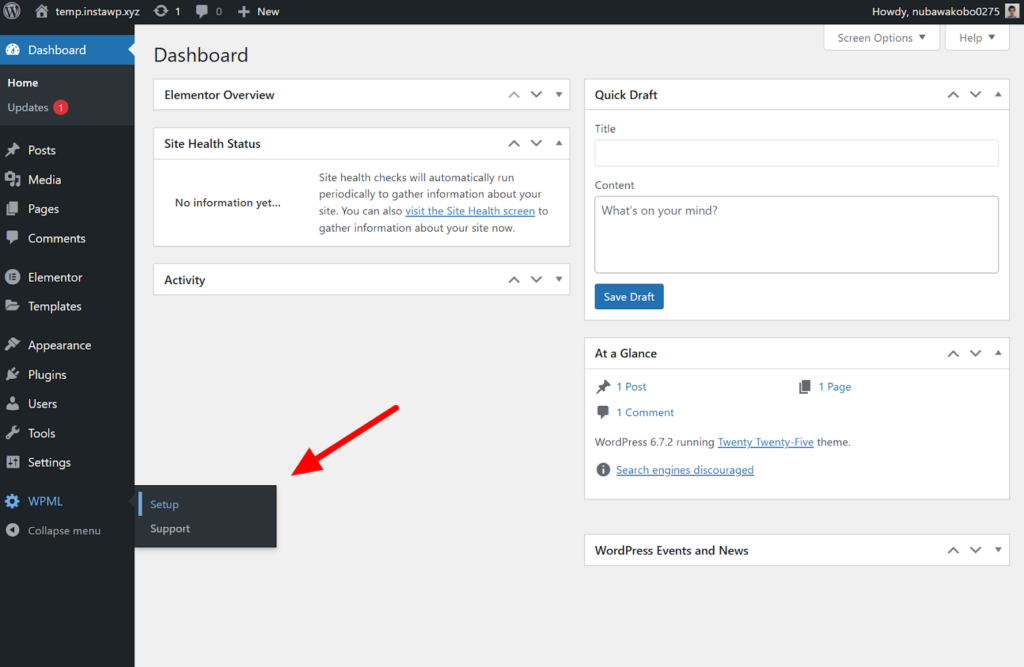The width and height of the screenshot is (1024, 667).
Task: Click the WPML gear icon in sidebar
Action: (12, 501)
